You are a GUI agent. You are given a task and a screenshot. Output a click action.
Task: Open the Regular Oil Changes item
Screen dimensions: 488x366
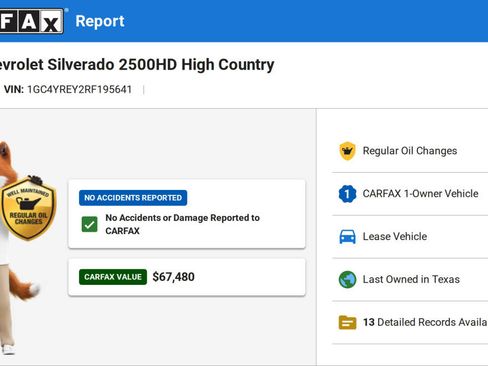click(410, 151)
